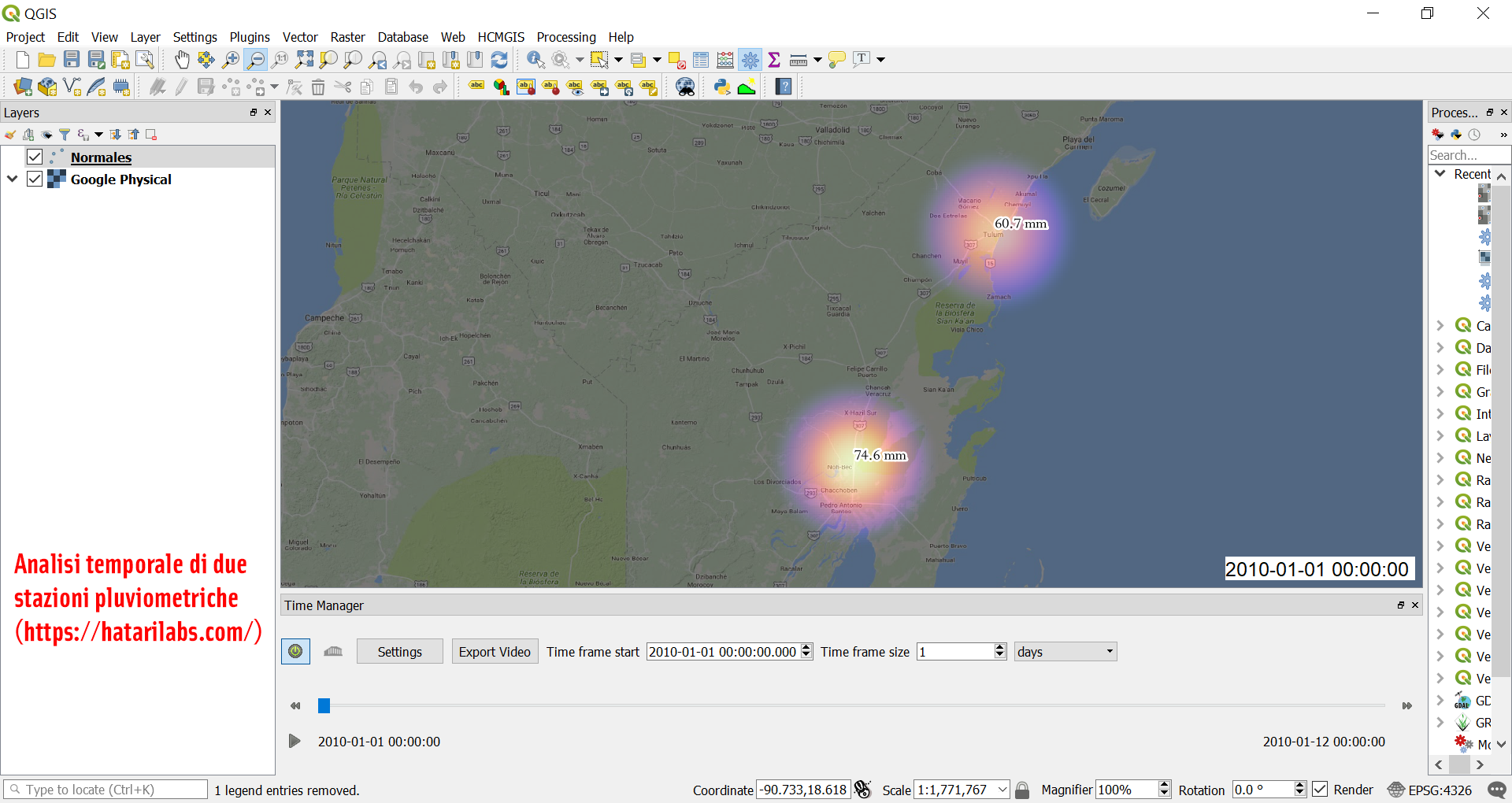Open the Select Features tool dropdown arrow
Image resolution: width=1512 pixels, height=803 pixels.
click(618, 60)
